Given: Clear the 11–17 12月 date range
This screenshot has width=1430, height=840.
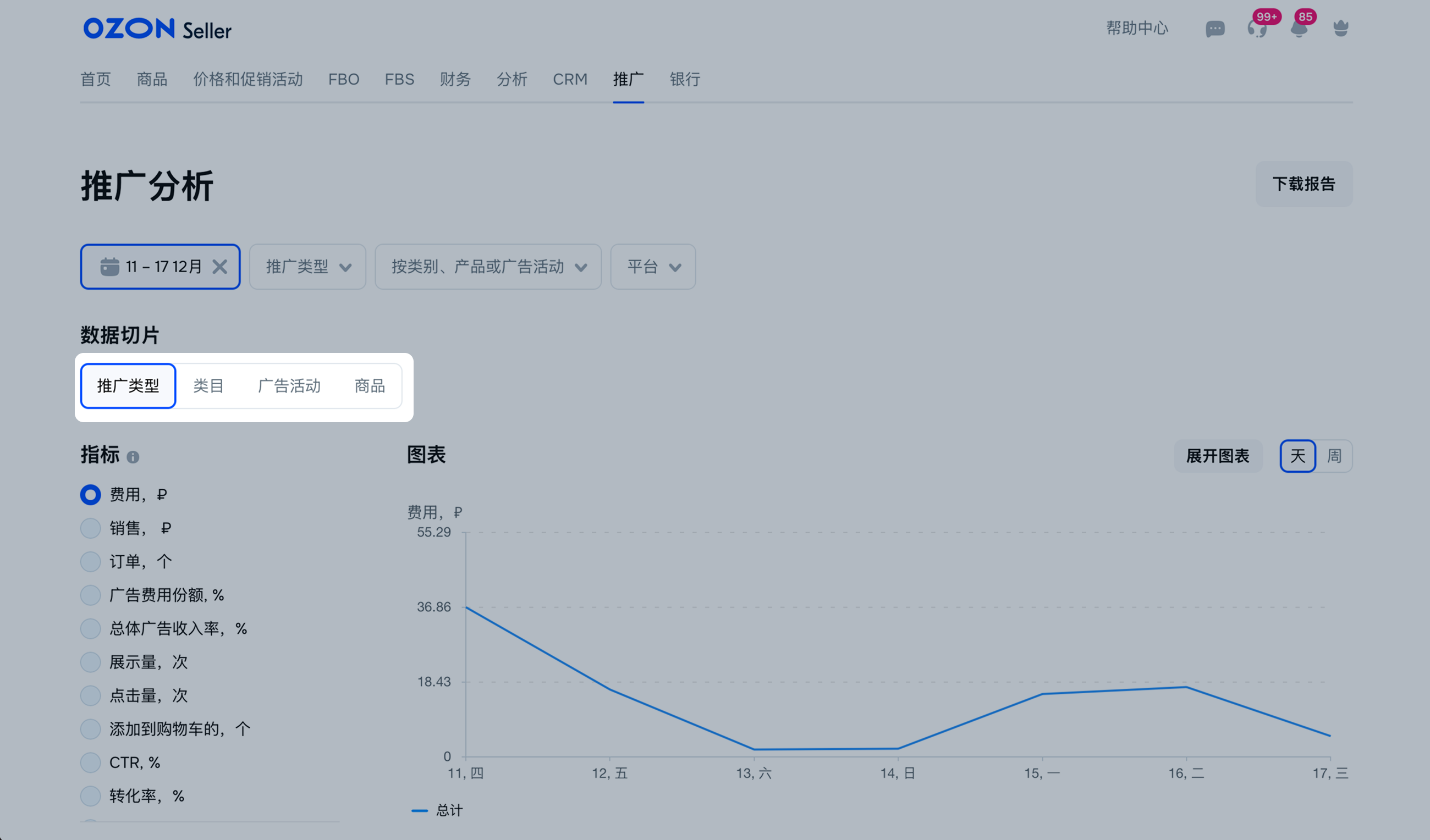Looking at the screenshot, I should (x=220, y=267).
